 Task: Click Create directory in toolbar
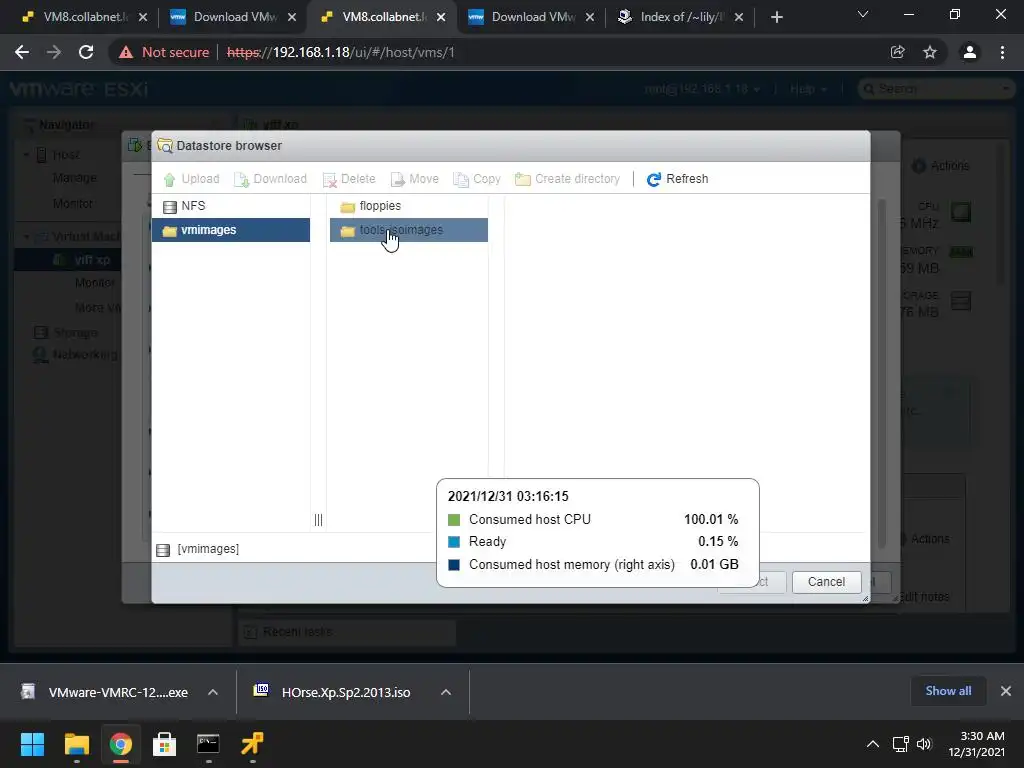click(568, 179)
